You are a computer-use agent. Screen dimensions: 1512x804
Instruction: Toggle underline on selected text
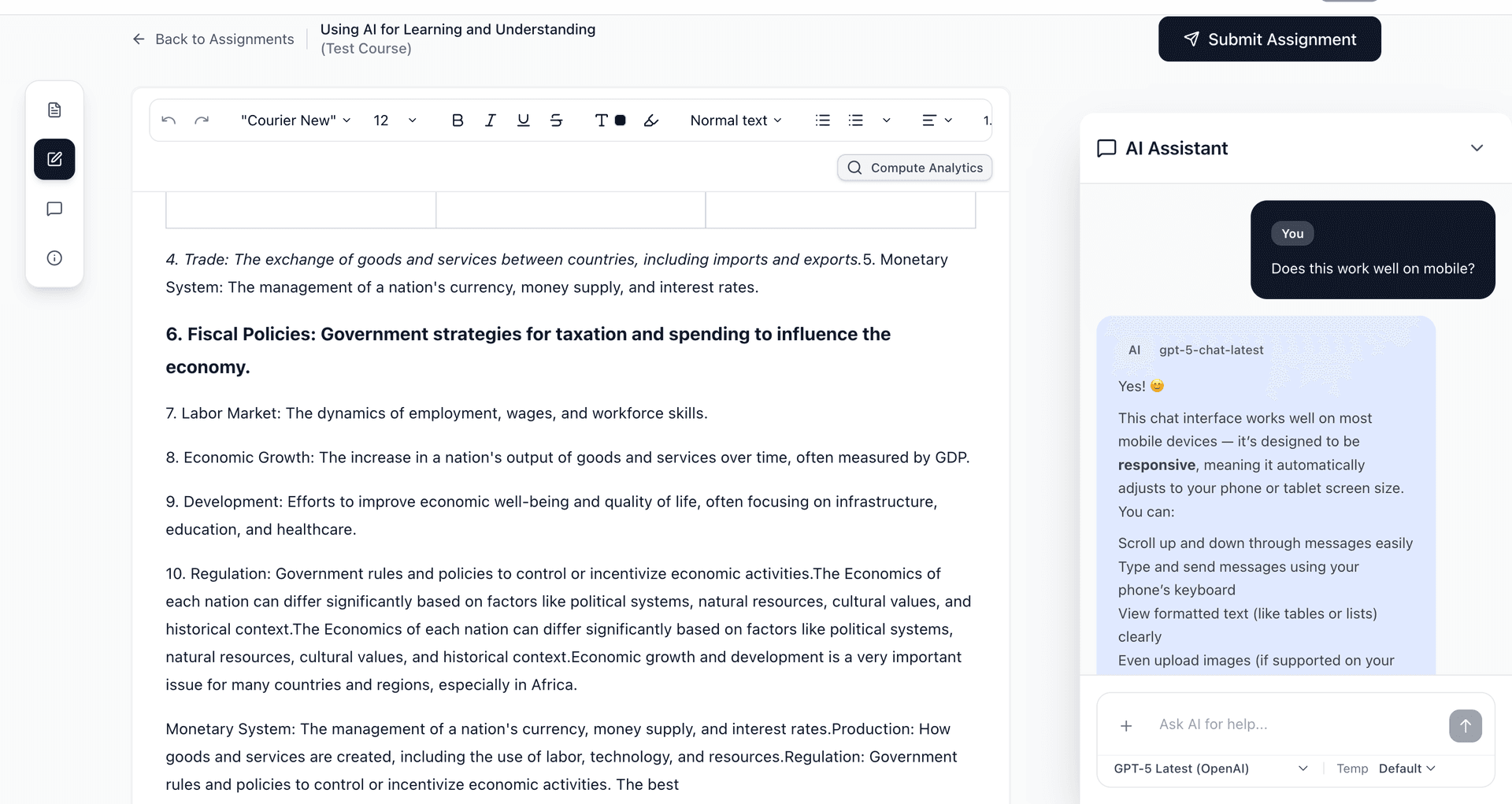point(523,120)
